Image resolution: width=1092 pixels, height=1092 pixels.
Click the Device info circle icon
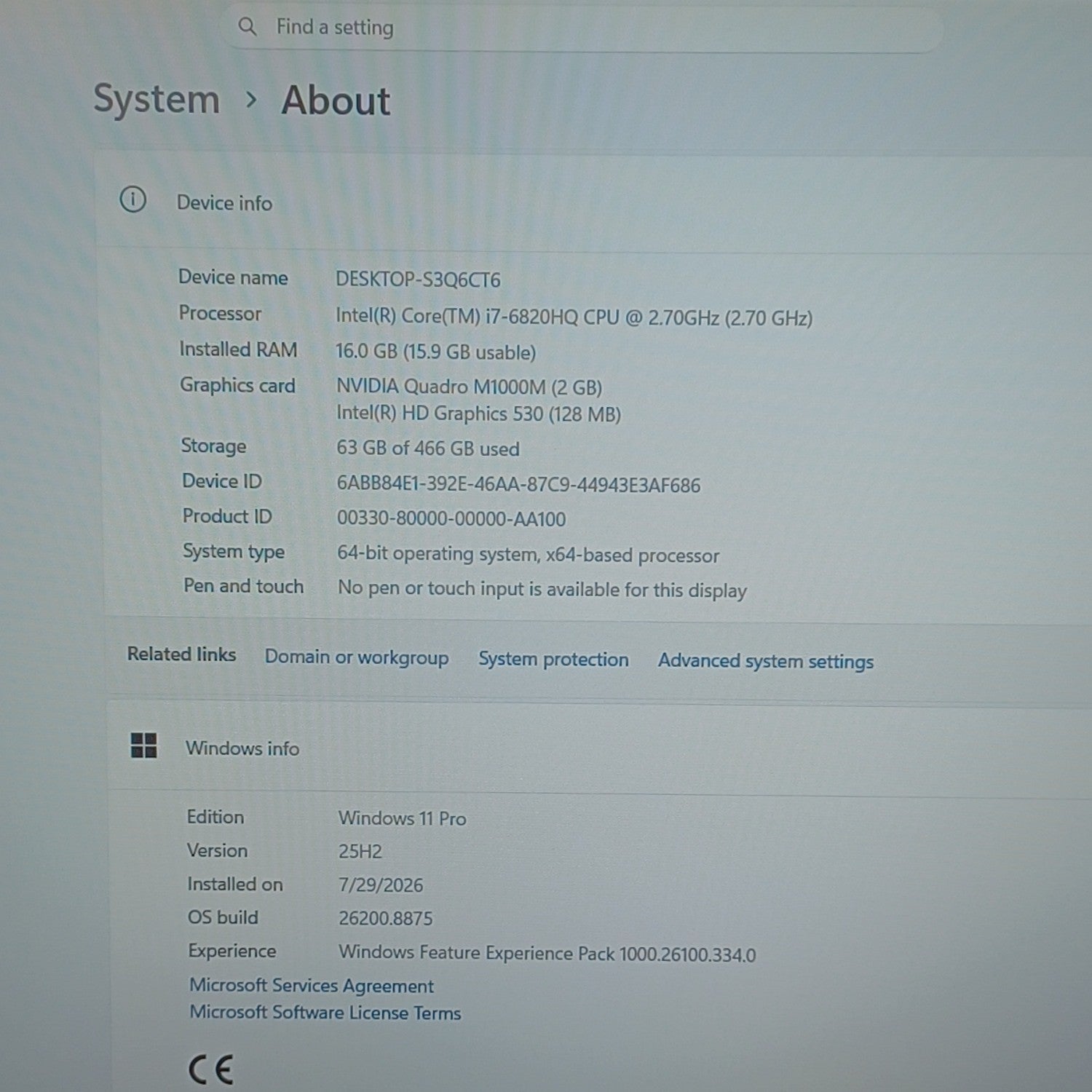point(132,199)
